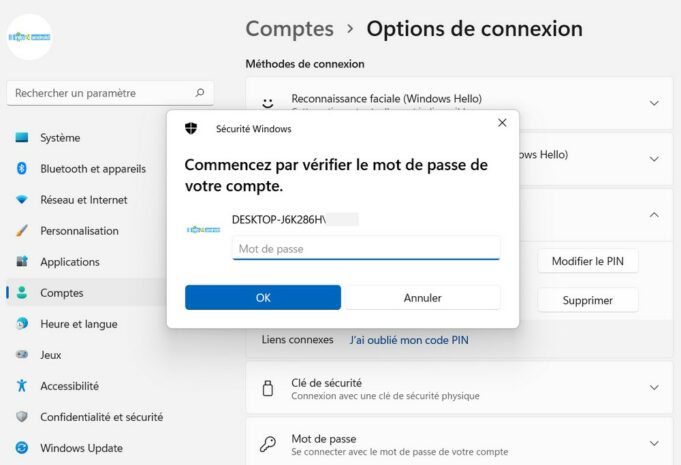681x465 pixels.
Task: Click the "J'ai oublié mon code PIN" link
Action: pos(408,340)
